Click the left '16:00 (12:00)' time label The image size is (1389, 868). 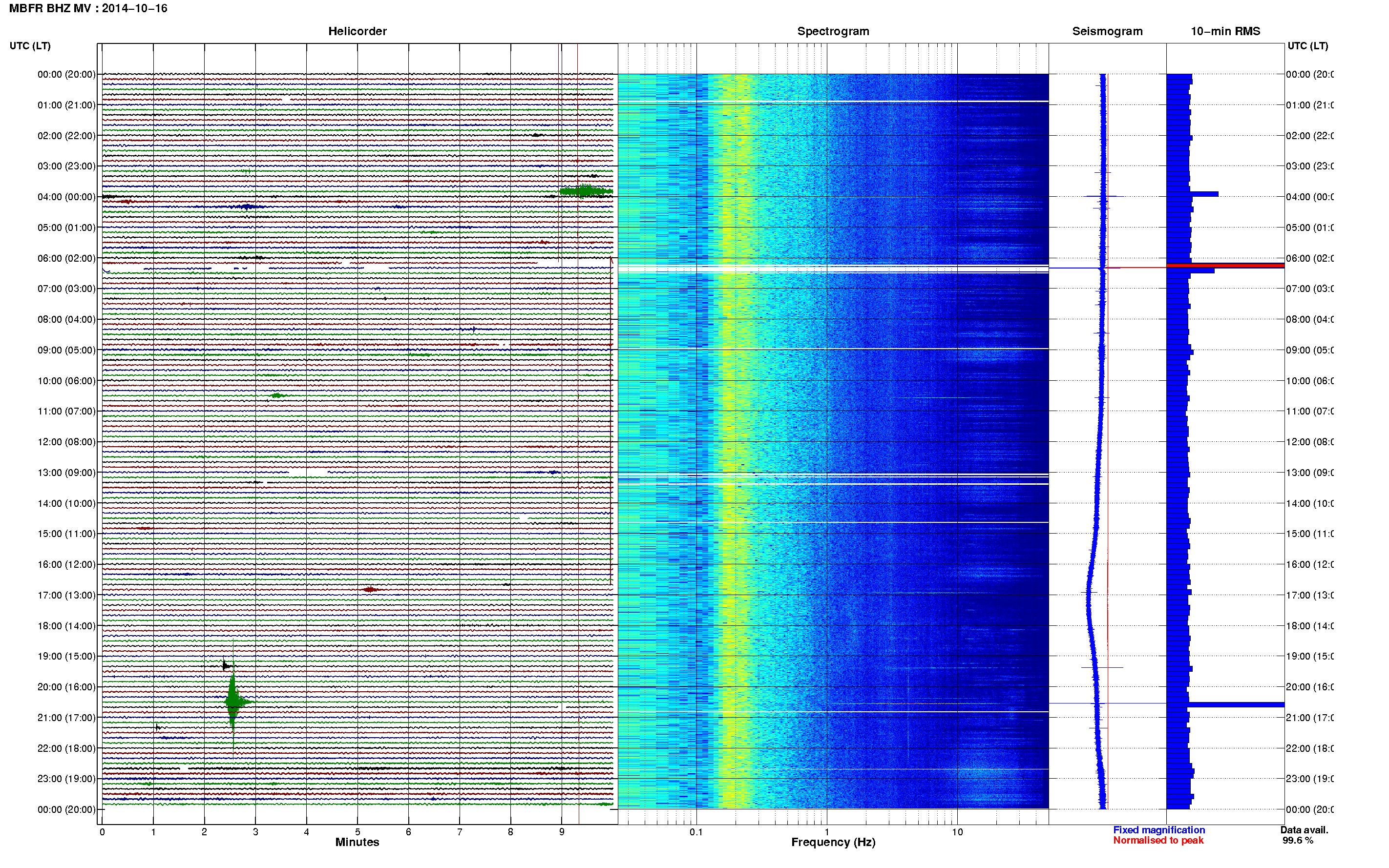(66, 564)
